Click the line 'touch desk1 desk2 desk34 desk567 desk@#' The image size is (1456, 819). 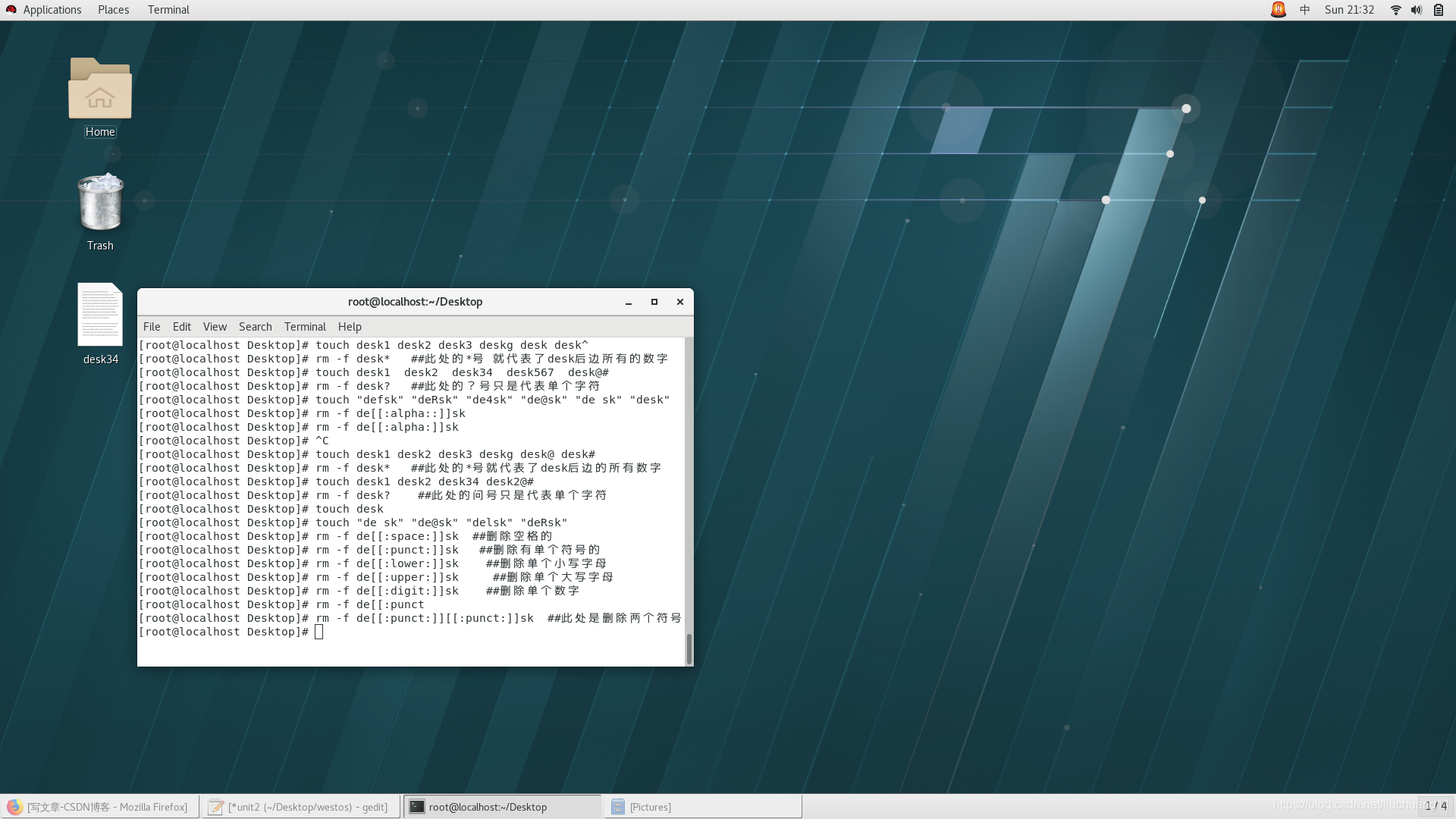pos(374,372)
